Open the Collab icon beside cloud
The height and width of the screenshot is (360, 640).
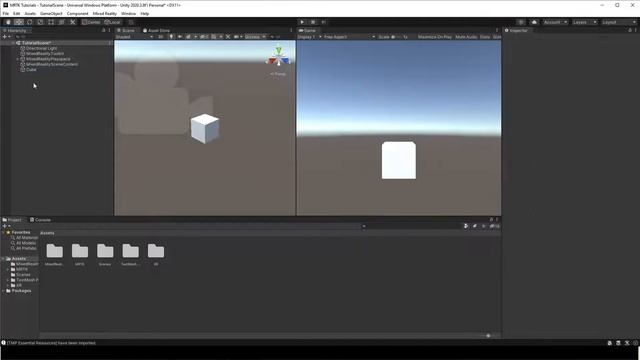click(x=521, y=22)
